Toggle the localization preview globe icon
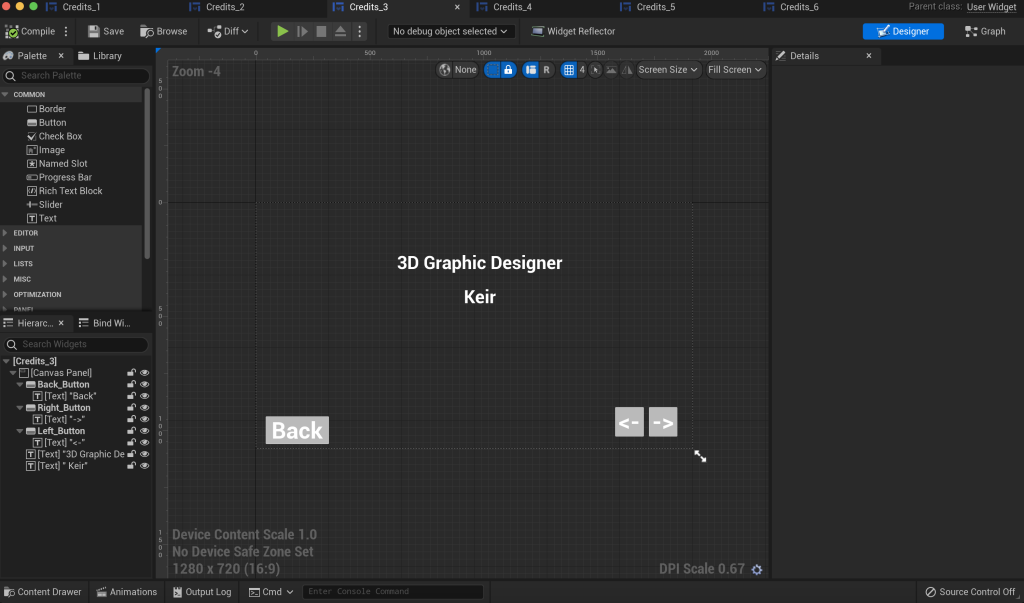 point(445,70)
